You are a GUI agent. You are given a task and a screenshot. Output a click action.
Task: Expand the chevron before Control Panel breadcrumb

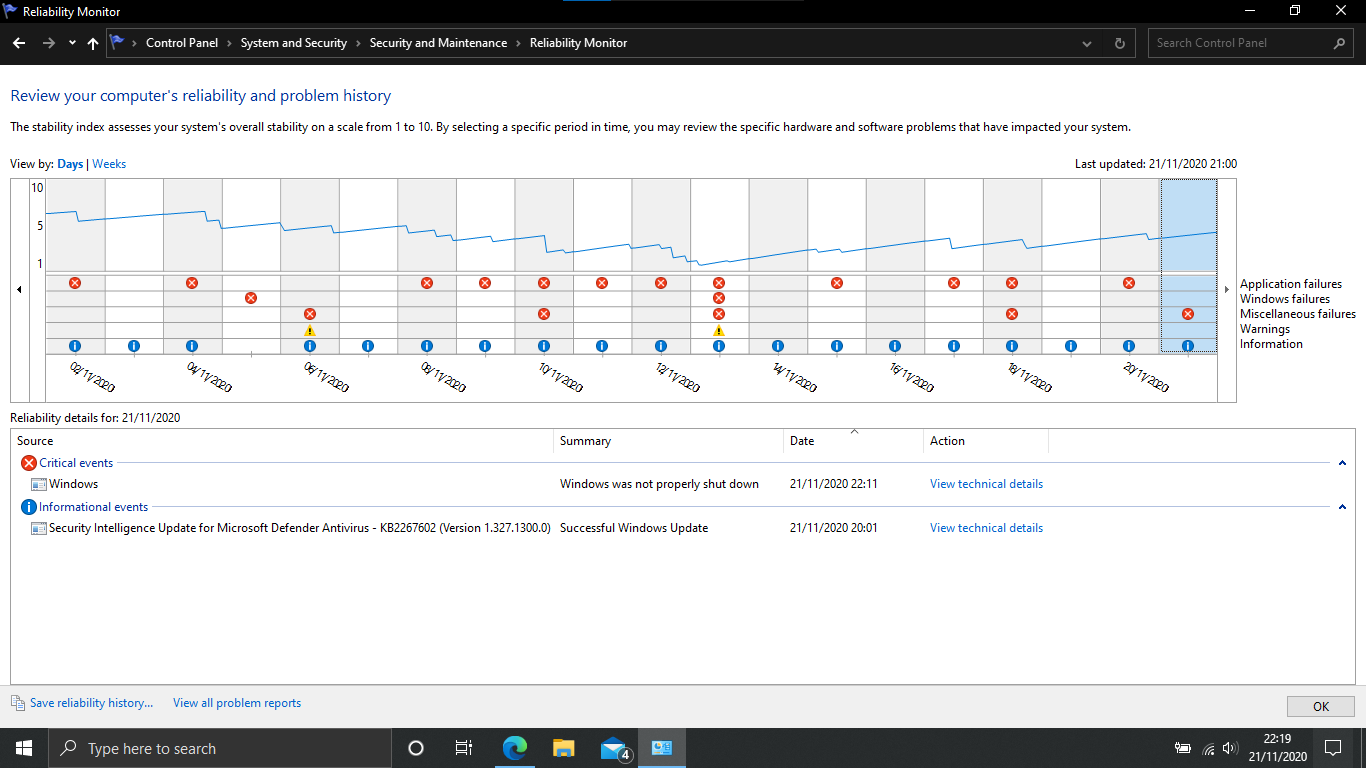(x=134, y=43)
